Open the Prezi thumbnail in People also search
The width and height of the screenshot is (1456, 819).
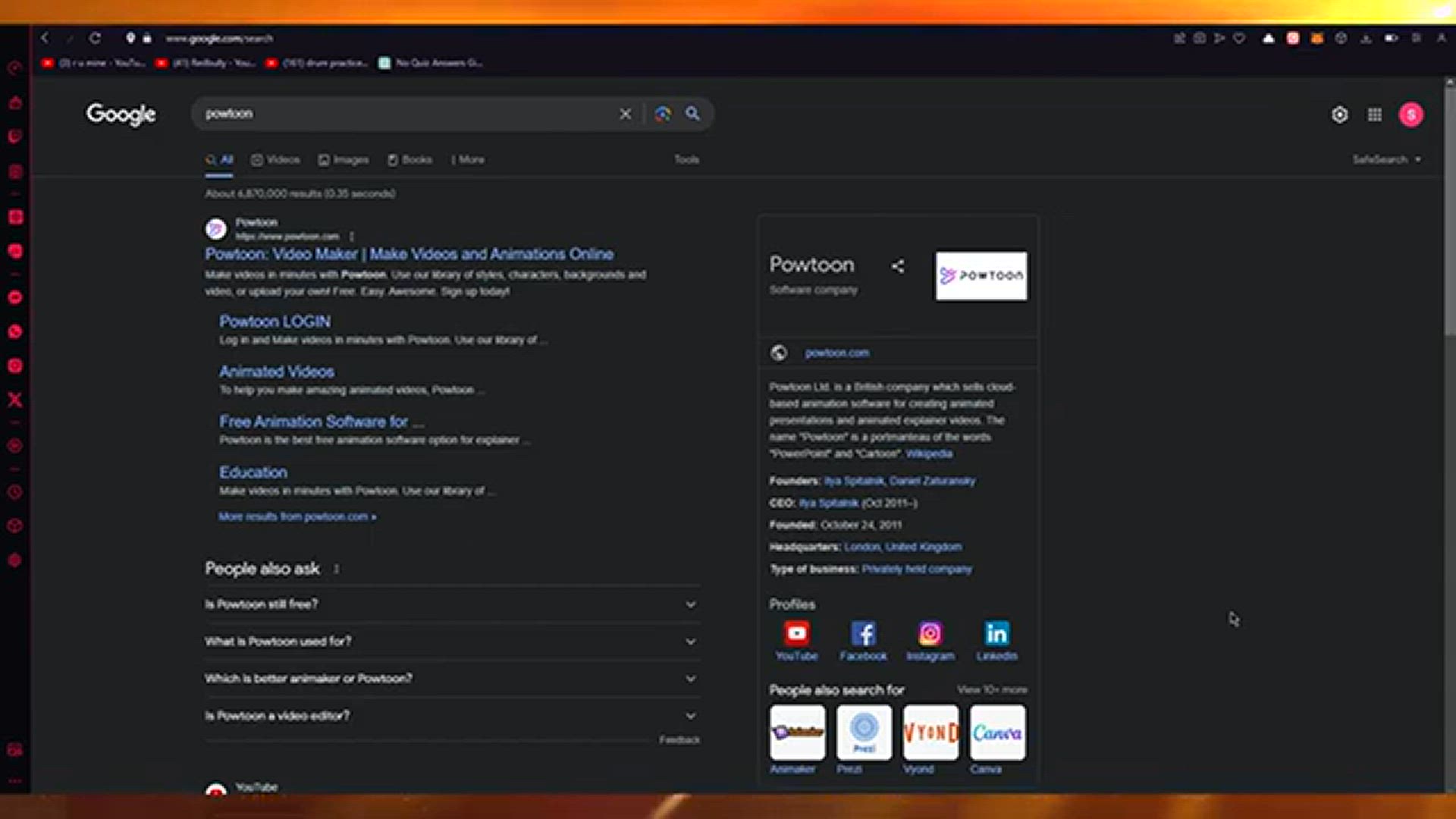[864, 733]
